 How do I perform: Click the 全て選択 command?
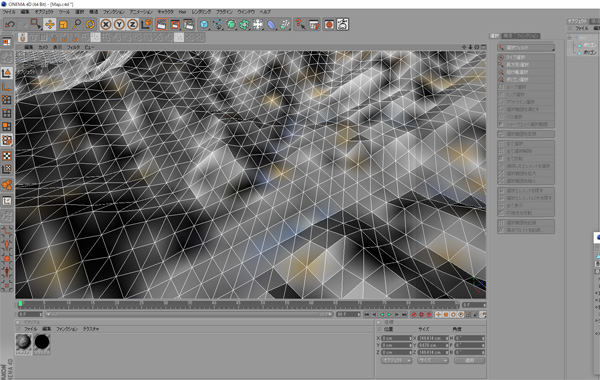tap(526, 144)
